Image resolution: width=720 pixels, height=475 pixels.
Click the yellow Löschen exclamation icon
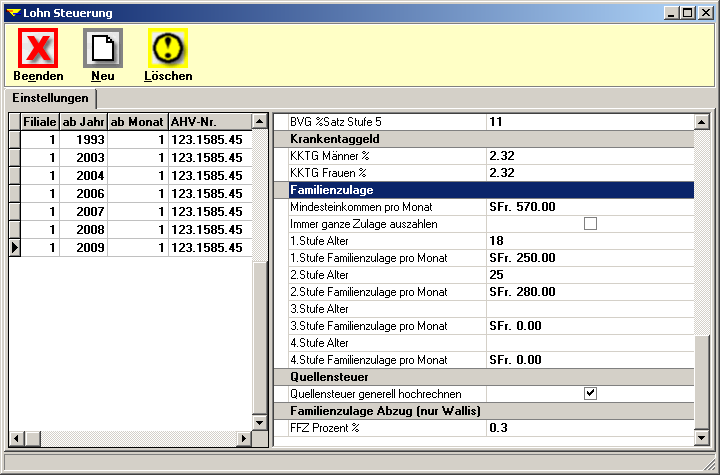pyautogui.click(x=168, y=48)
